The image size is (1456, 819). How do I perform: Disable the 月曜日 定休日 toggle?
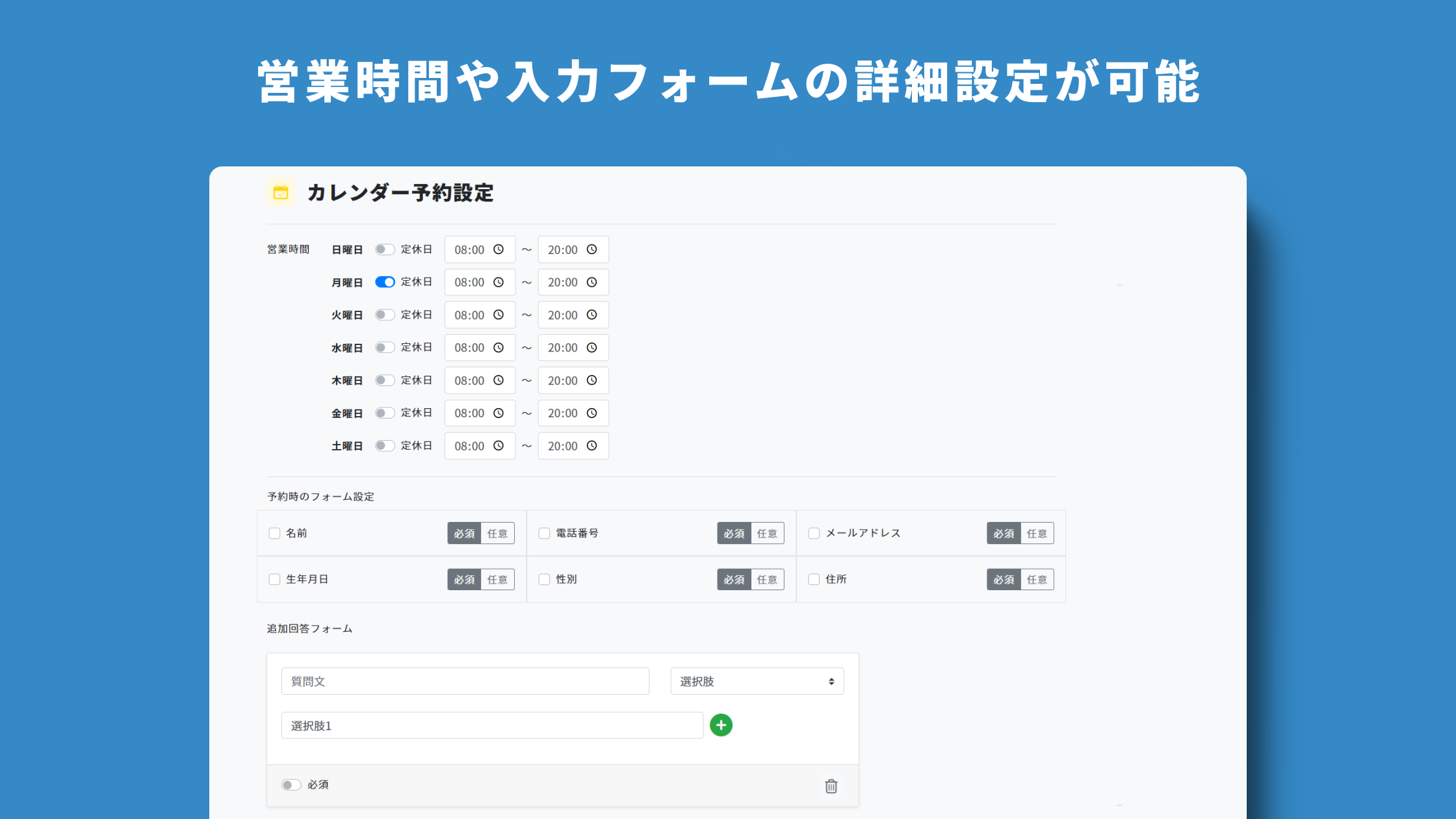(385, 282)
